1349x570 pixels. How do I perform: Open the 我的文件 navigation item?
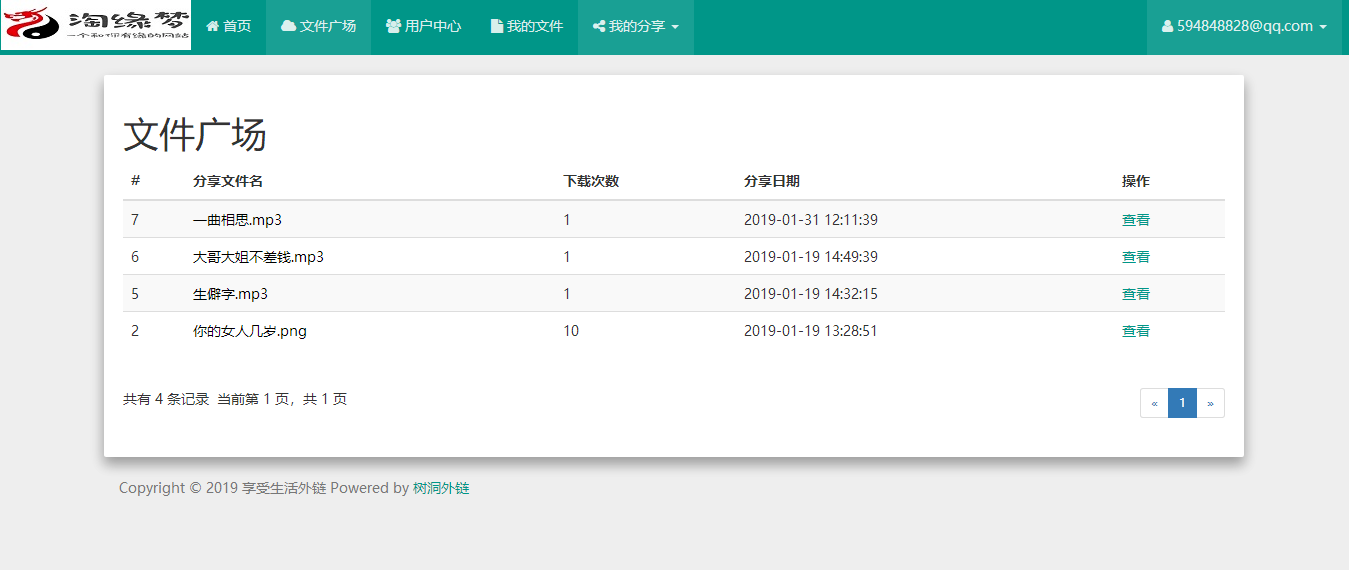[x=527, y=27]
